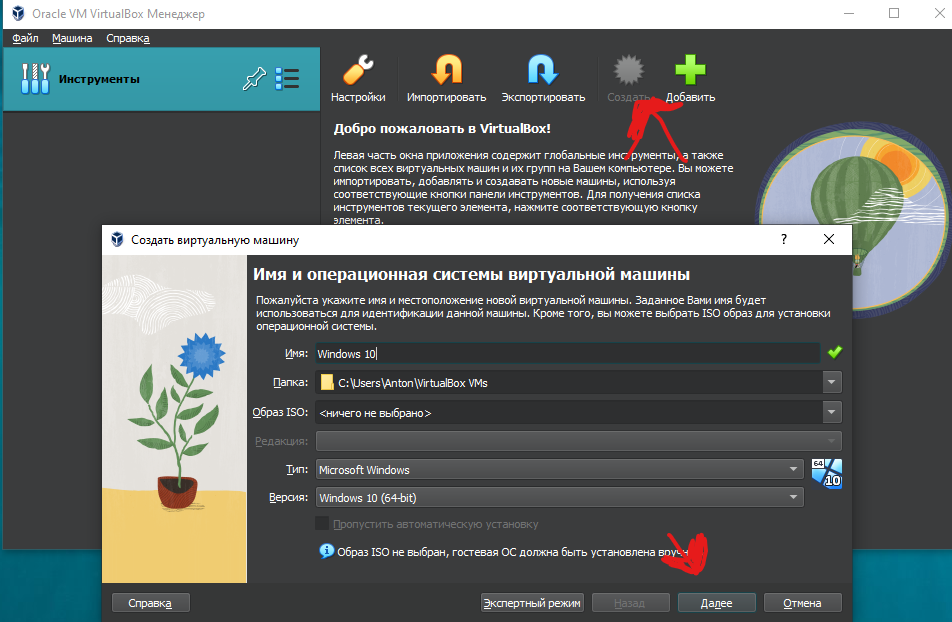Open the disabled Редакция dropdown
The image size is (952, 622).
pos(579,441)
